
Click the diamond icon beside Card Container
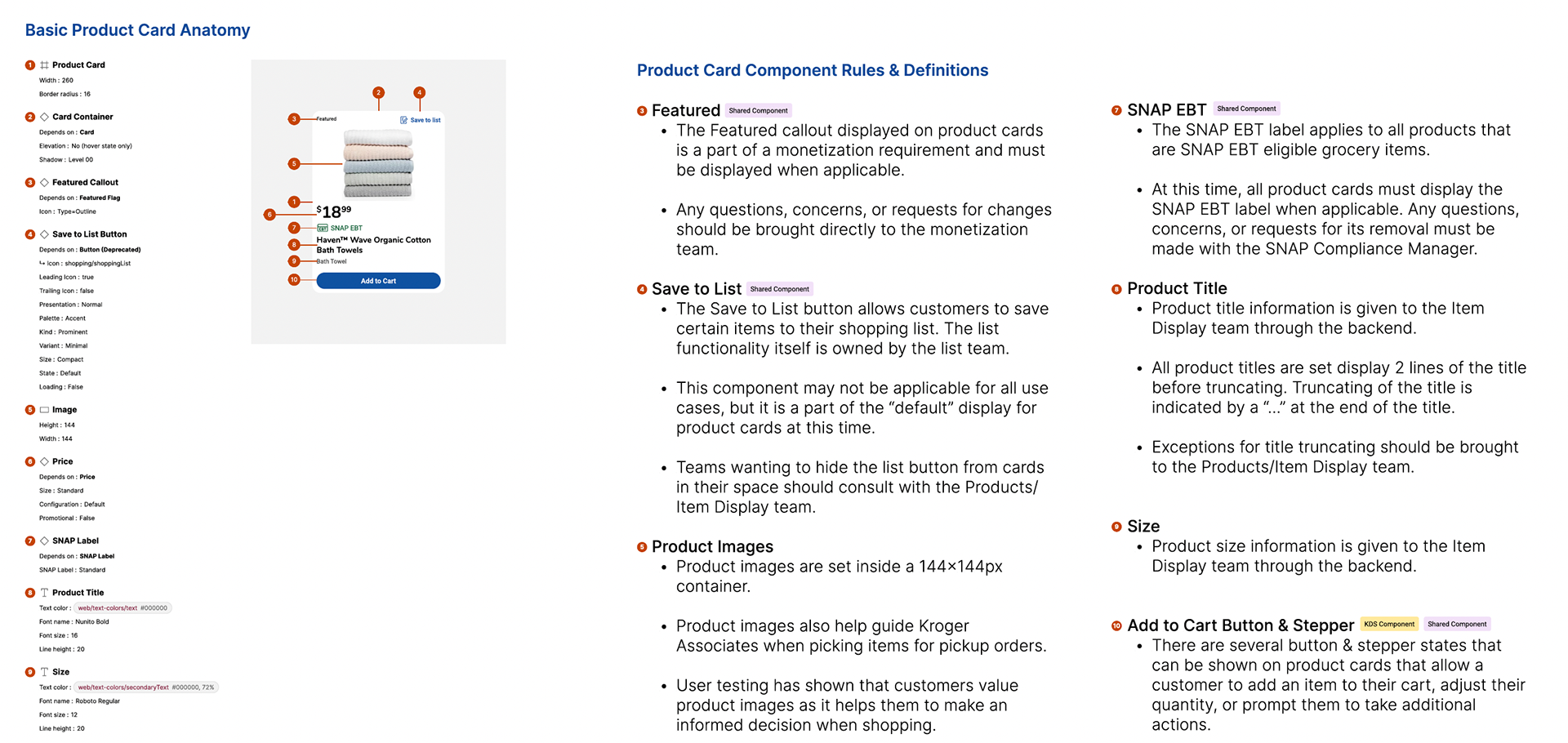44,117
